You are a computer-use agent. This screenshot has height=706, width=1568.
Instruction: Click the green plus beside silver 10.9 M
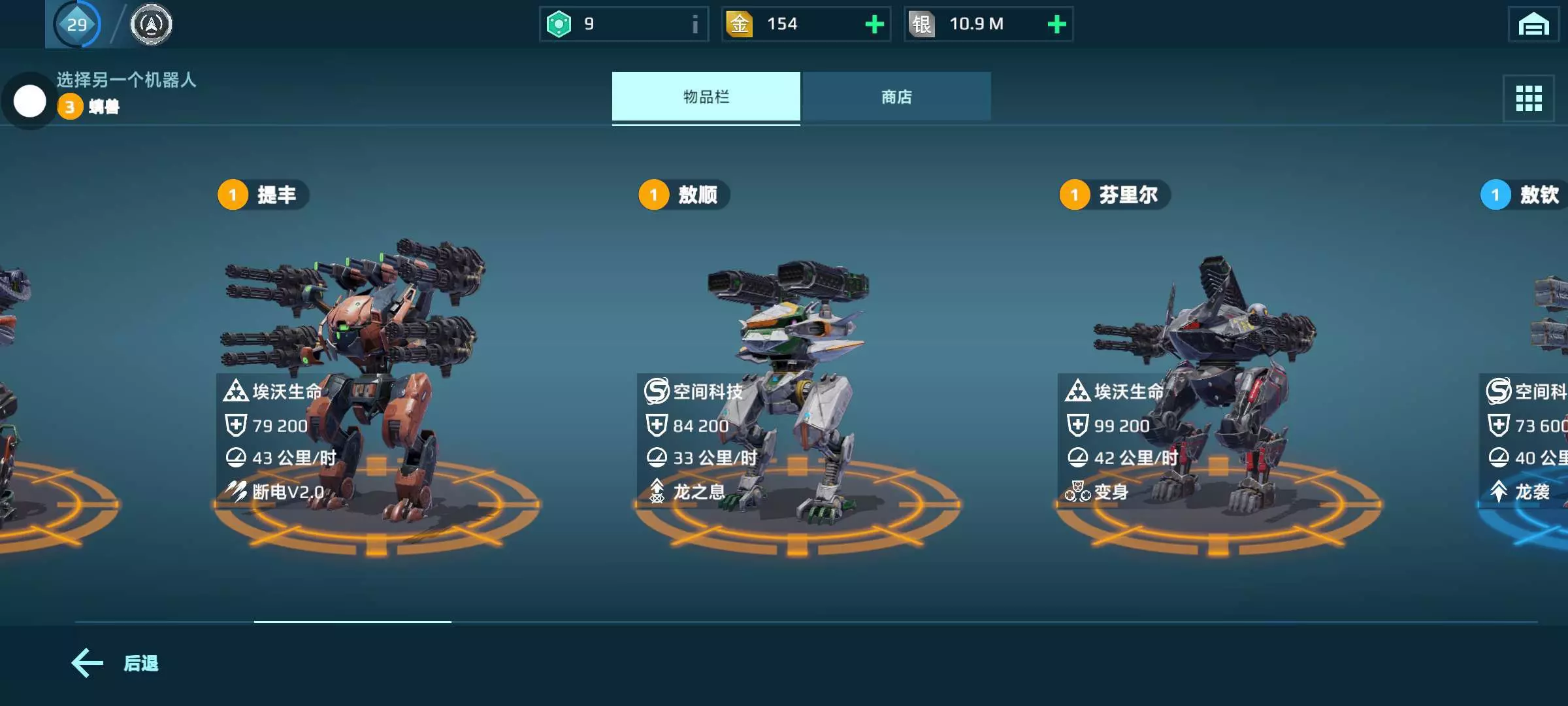coord(1056,24)
